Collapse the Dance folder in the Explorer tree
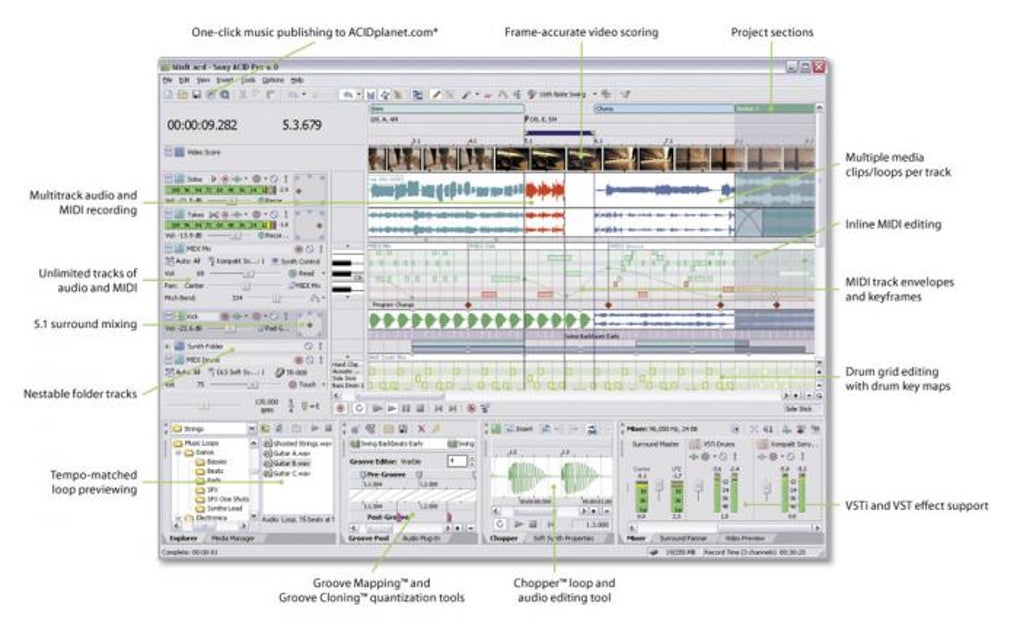The width and height of the screenshot is (1020, 641). (178, 452)
